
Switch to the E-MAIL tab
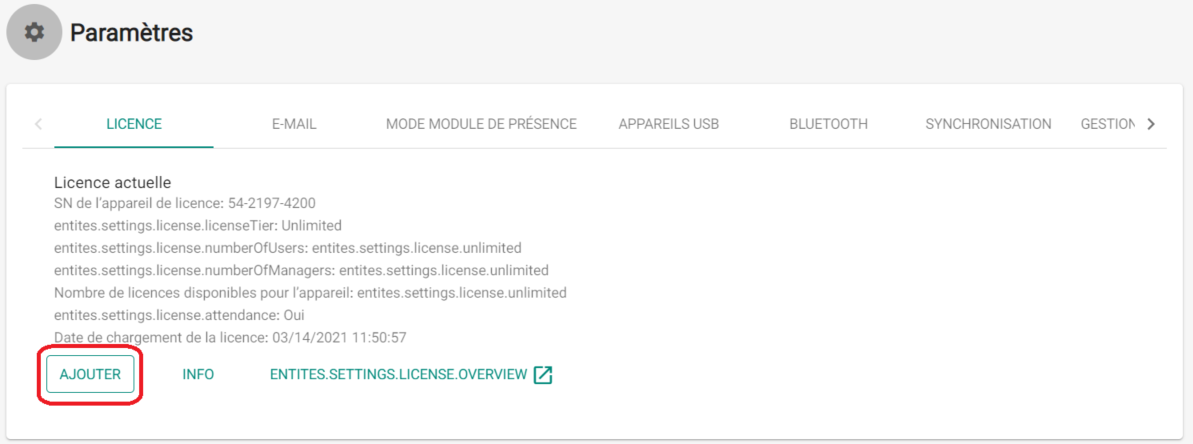click(294, 124)
